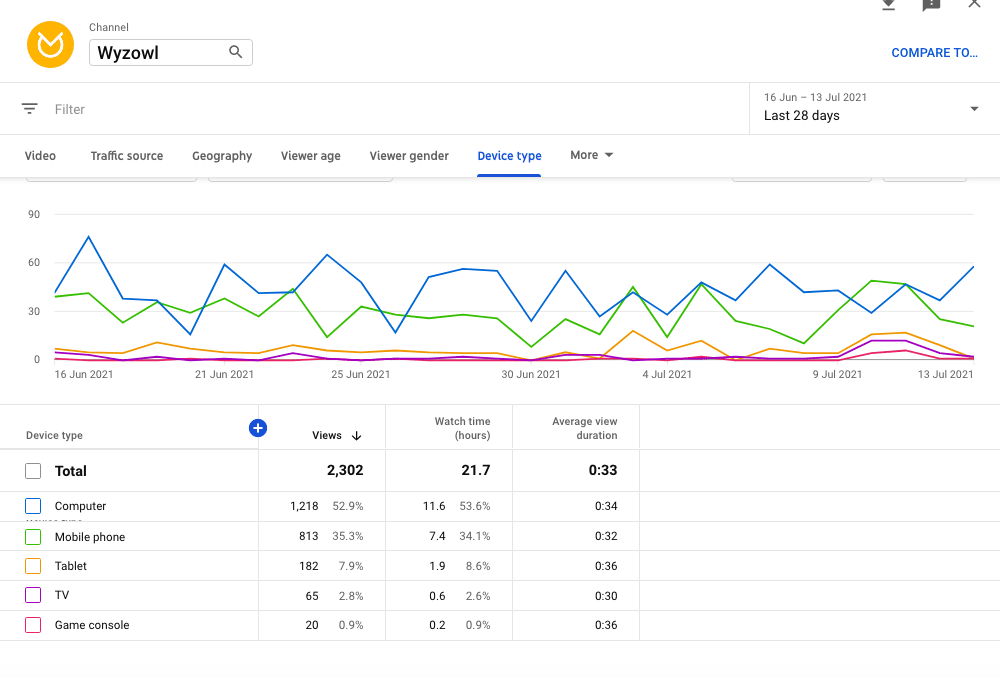Screen dimensions: 1000x678
Task: Sort by Views descending arrow
Action: click(x=357, y=436)
